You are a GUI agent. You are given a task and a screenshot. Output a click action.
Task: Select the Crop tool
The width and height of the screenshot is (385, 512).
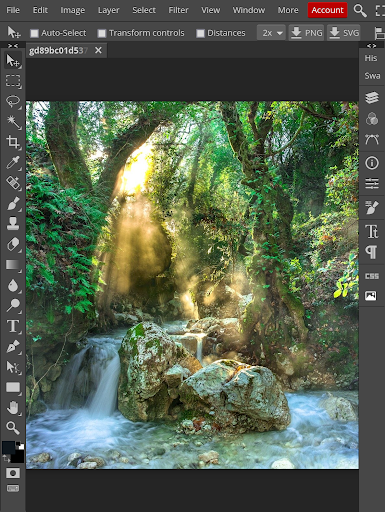pos(13,142)
